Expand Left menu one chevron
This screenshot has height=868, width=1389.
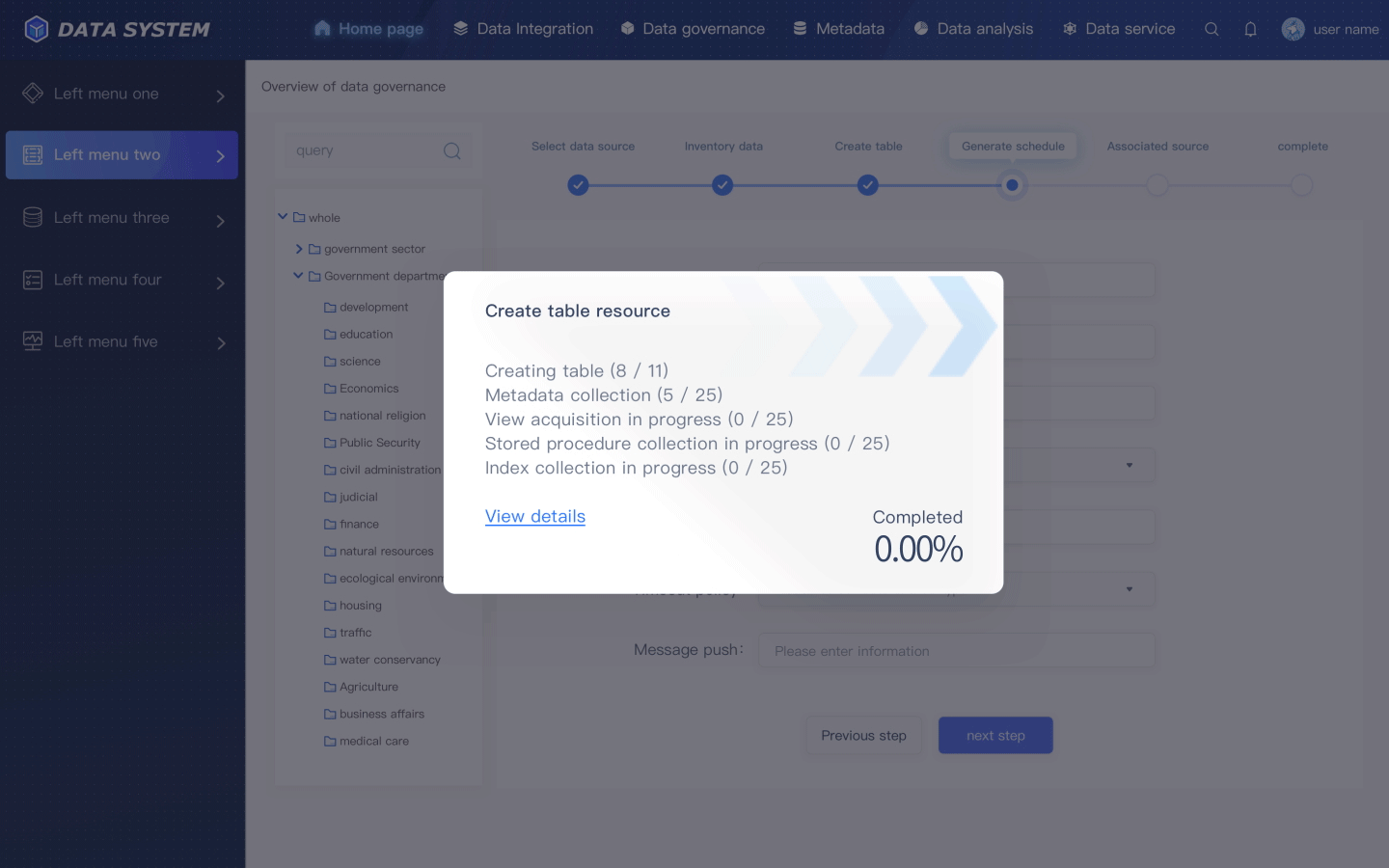point(220,95)
